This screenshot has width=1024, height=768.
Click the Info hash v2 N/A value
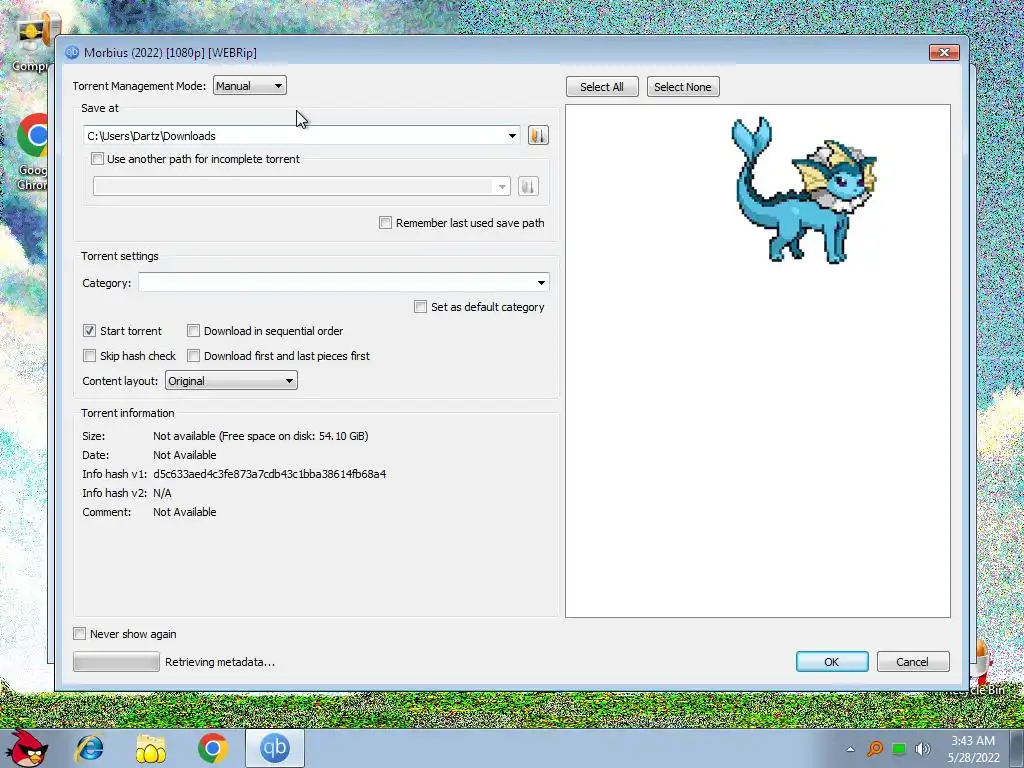163,492
